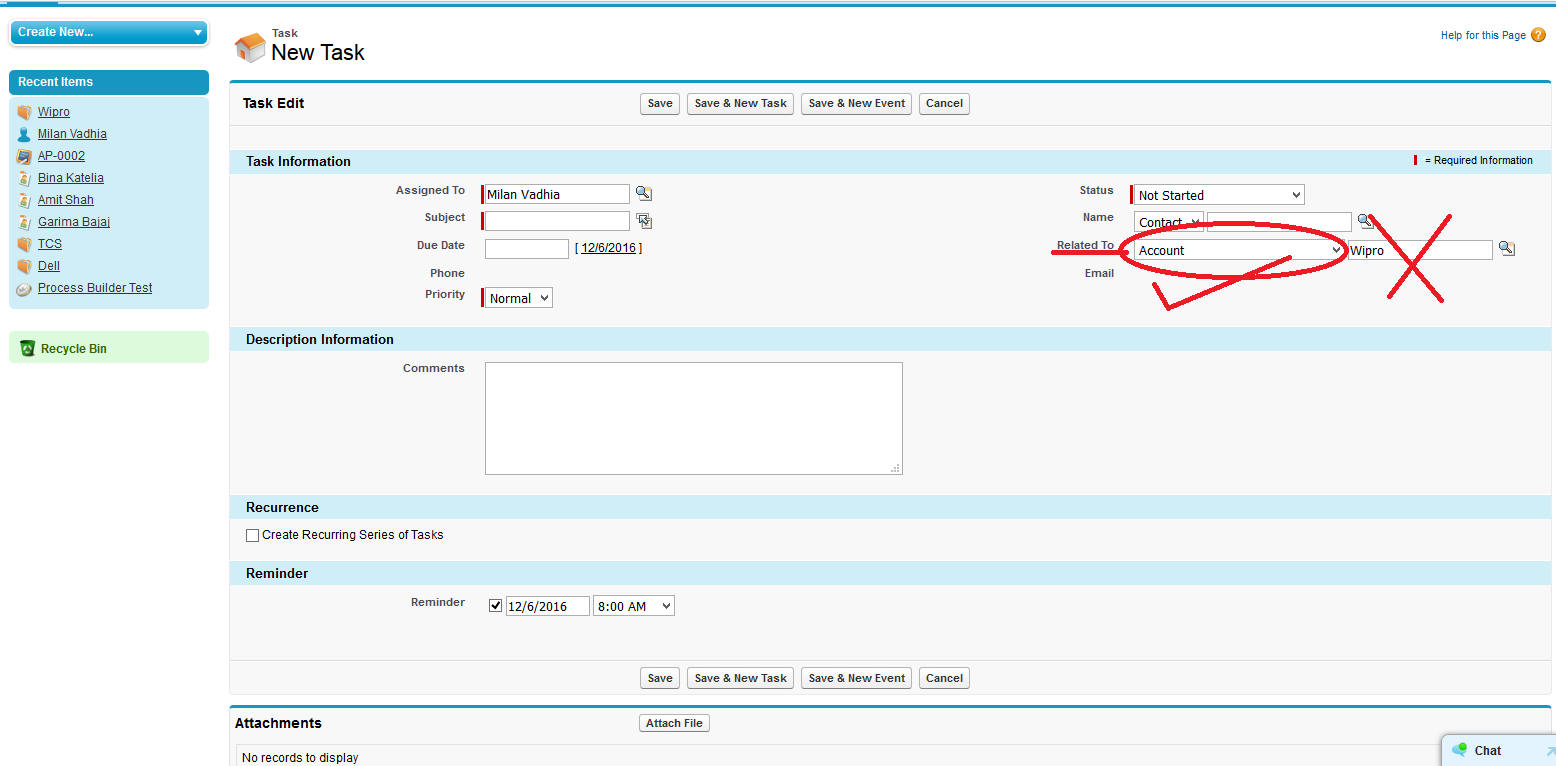Click the Reminder date field
1556x766 pixels.
point(548,606)
